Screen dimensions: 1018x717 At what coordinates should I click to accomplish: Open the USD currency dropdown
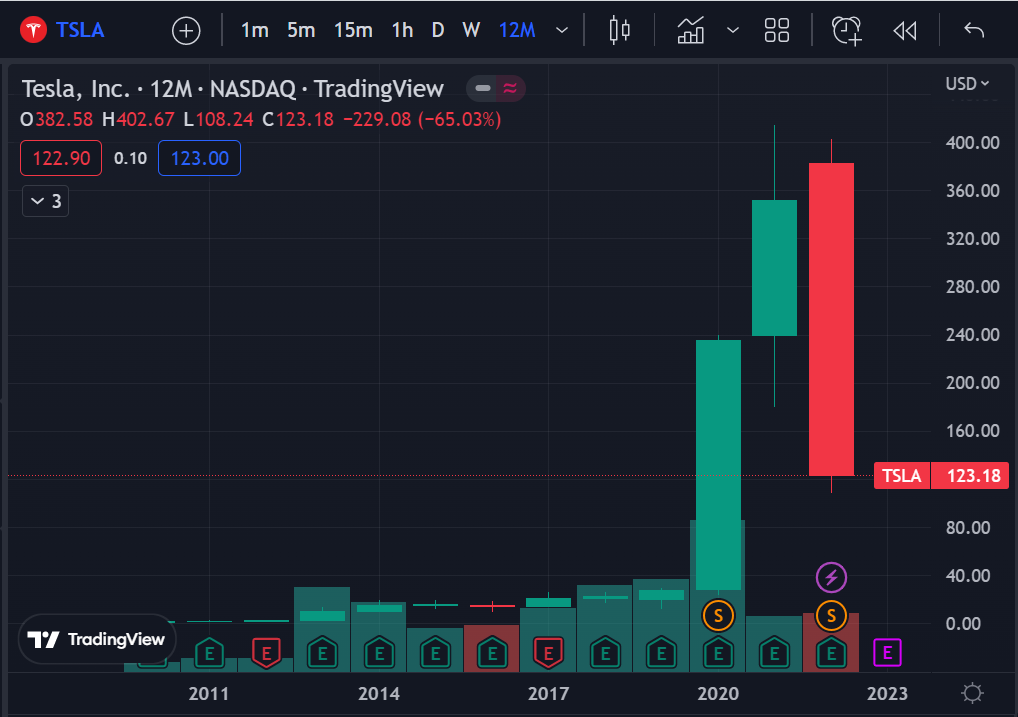tap(967, 84)
